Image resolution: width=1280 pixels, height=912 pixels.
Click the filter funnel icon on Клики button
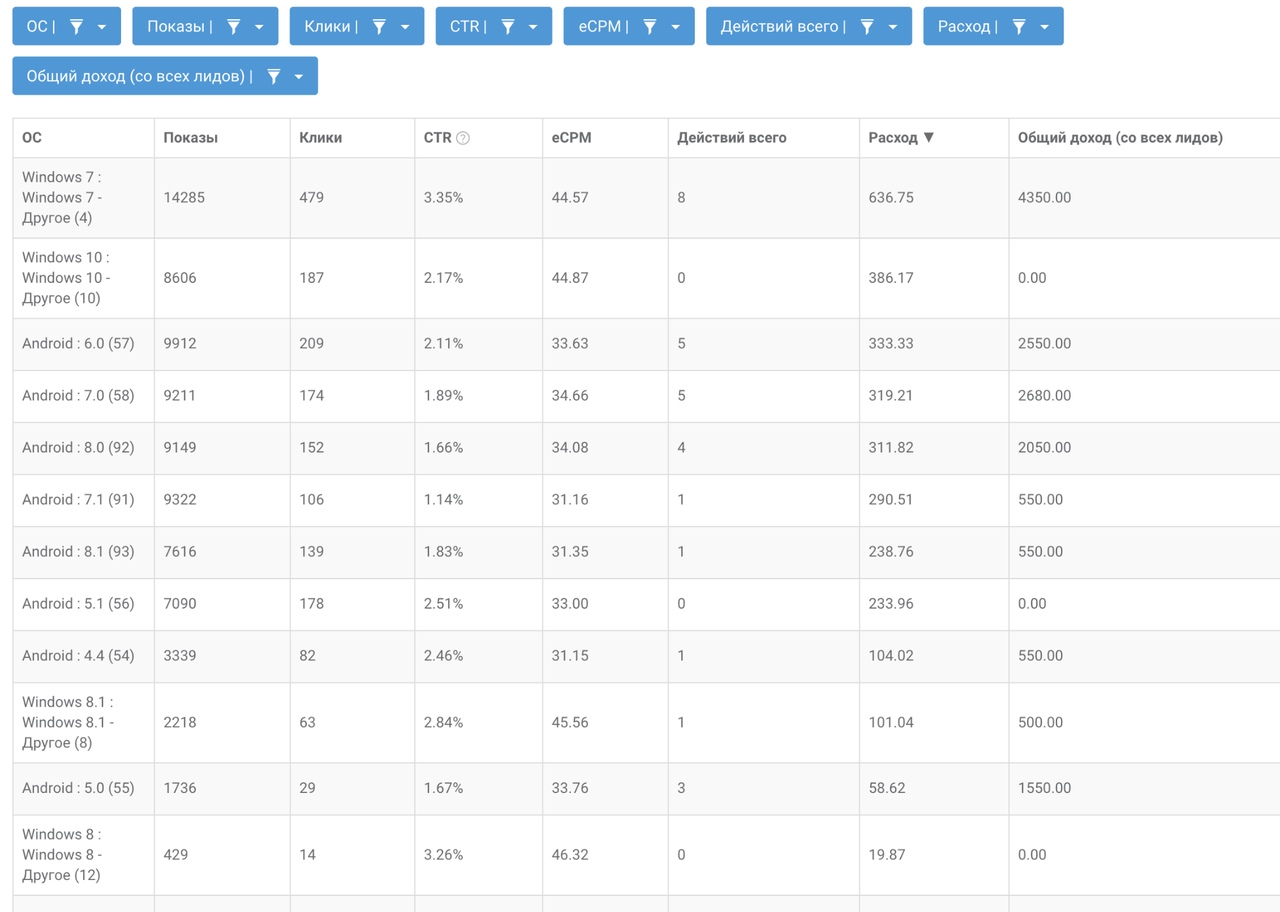point(379,27)
